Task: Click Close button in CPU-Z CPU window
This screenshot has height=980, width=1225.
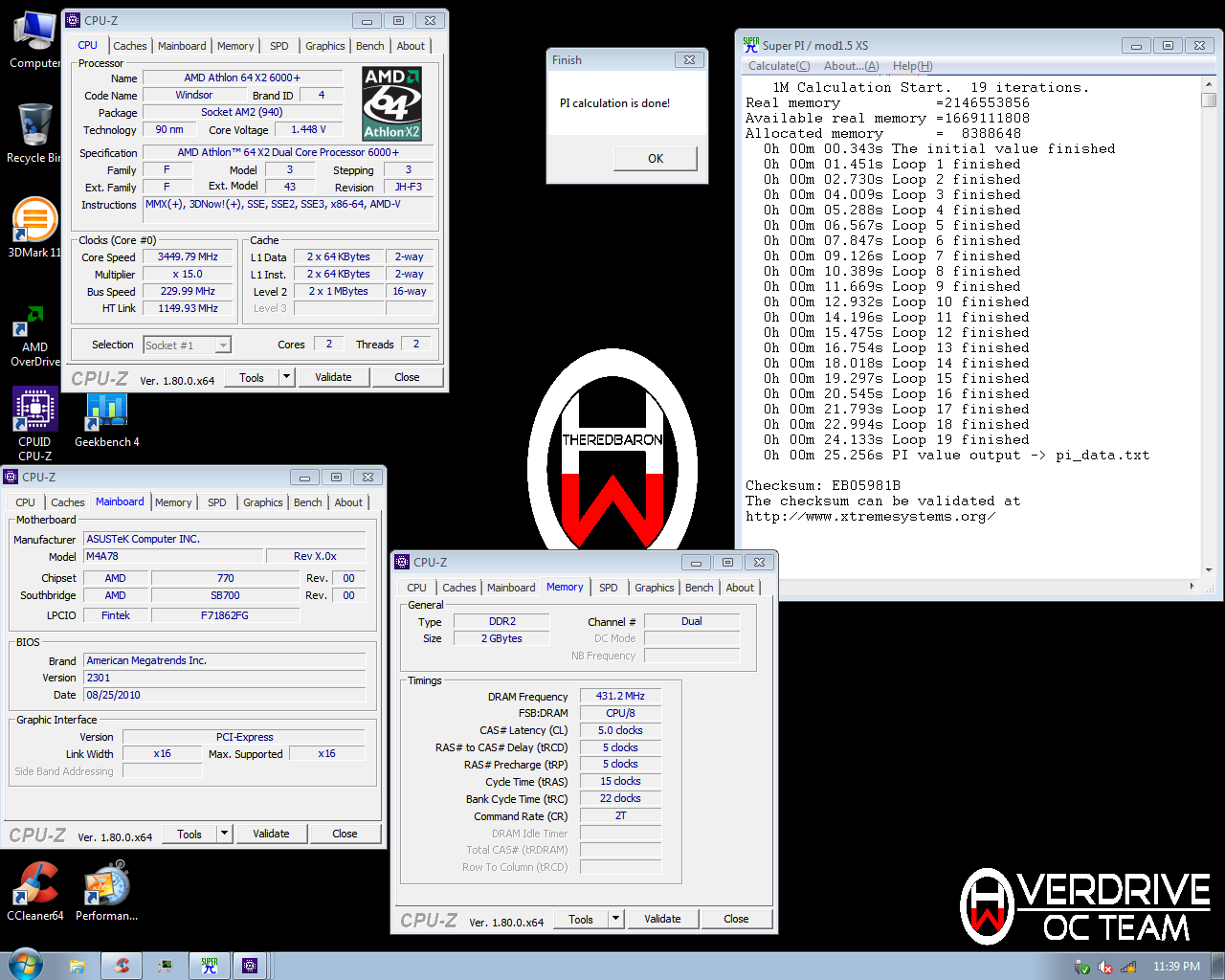Action: pyautogui.click(x=407, y=377)
